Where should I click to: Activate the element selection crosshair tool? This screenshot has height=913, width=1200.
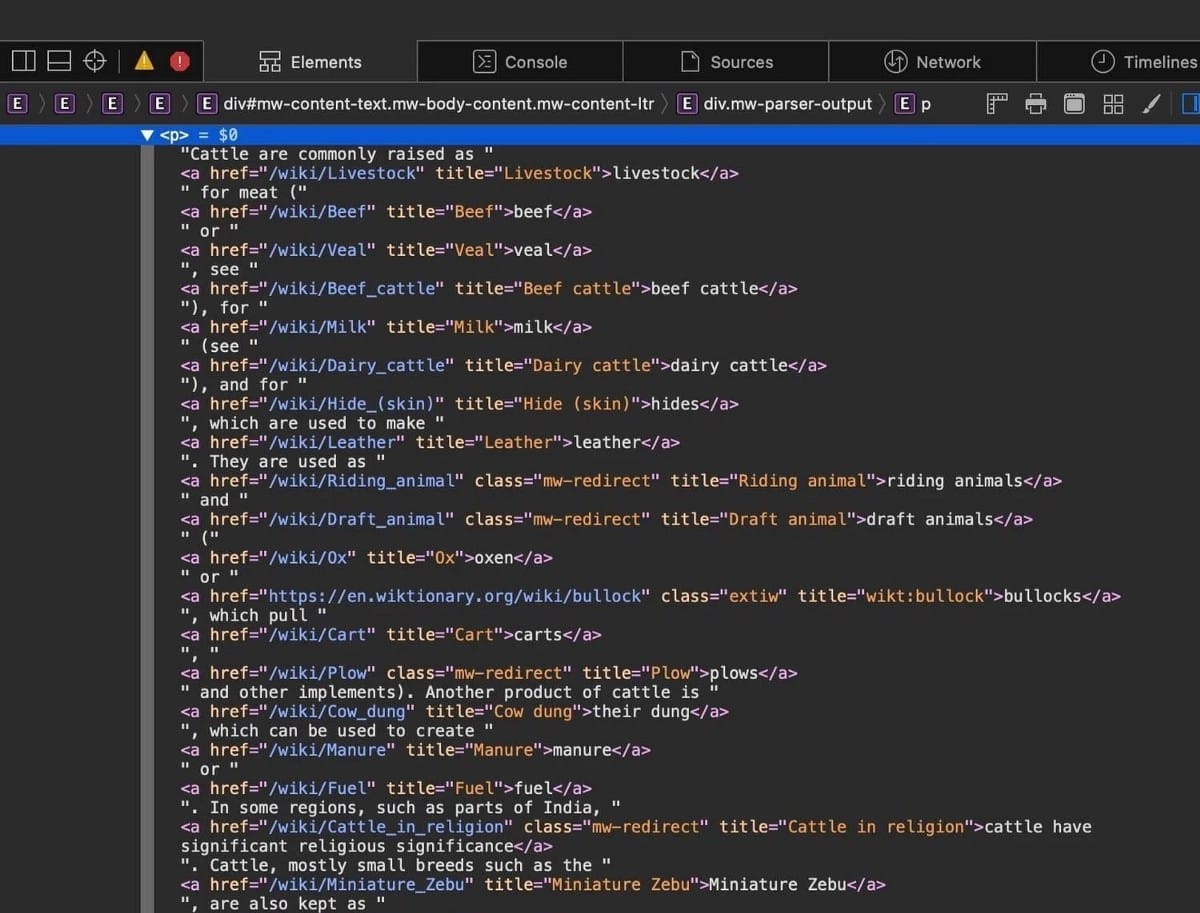point(94,60)
